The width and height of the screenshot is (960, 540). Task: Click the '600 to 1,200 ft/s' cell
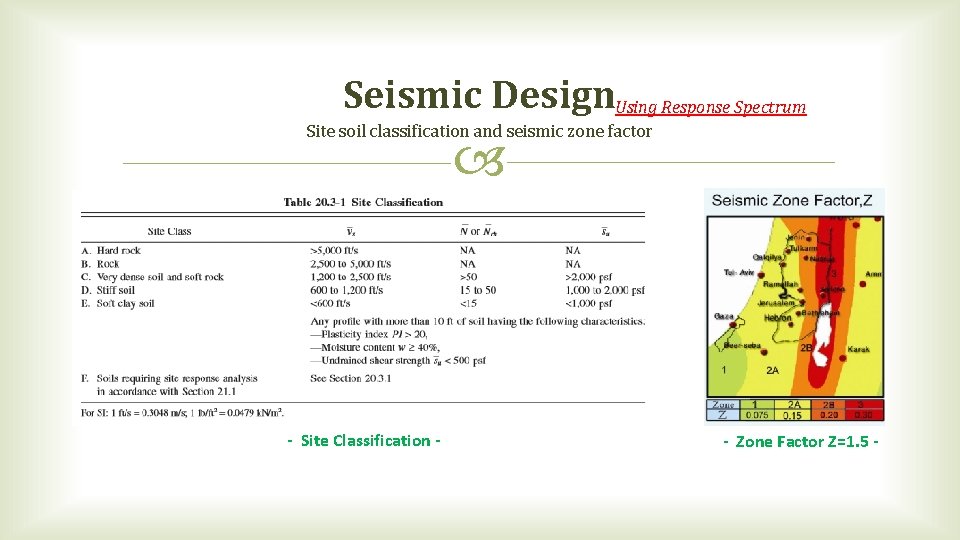(x=347, y=290)
